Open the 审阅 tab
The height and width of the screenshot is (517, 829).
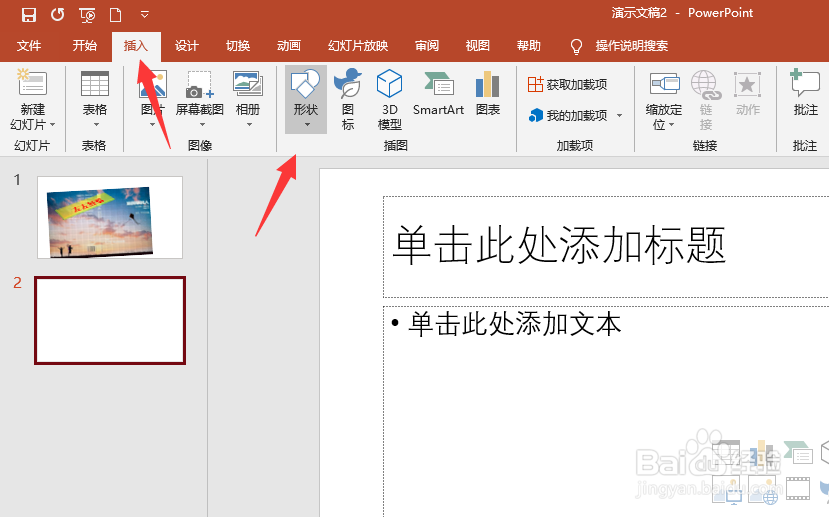click(x=427, y=46)
